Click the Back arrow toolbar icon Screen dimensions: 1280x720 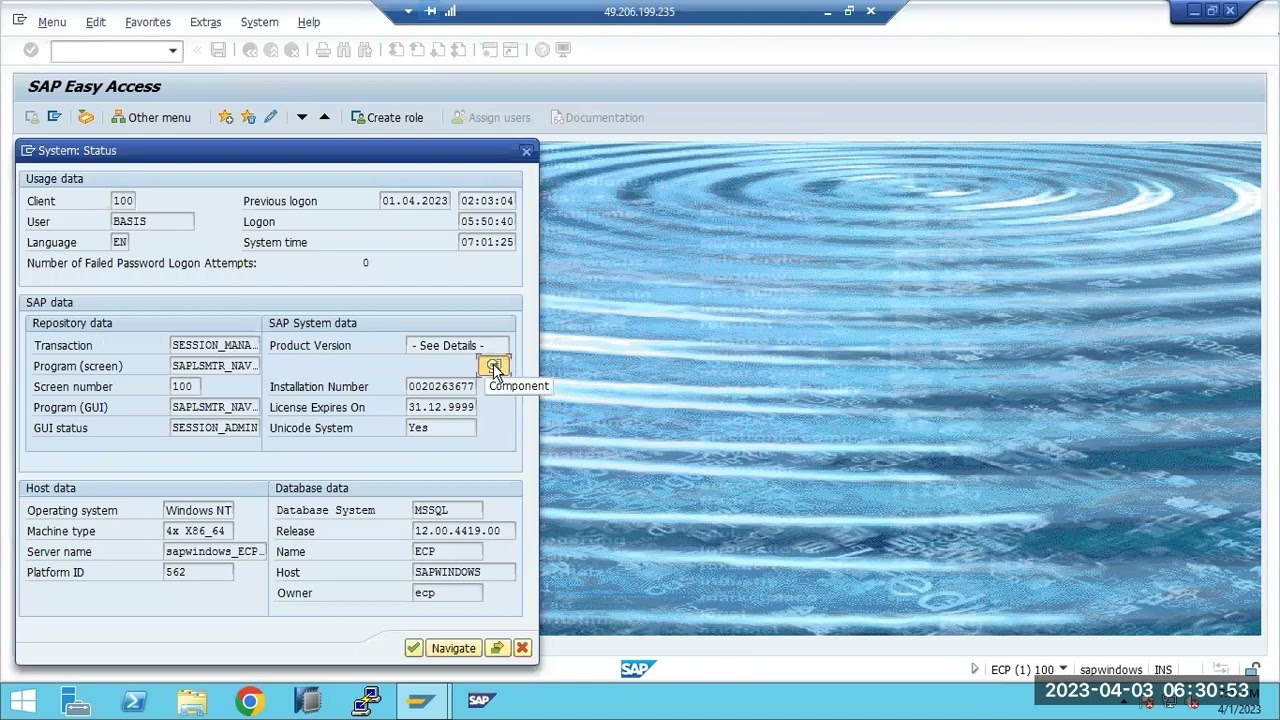[x=250, y=50]
